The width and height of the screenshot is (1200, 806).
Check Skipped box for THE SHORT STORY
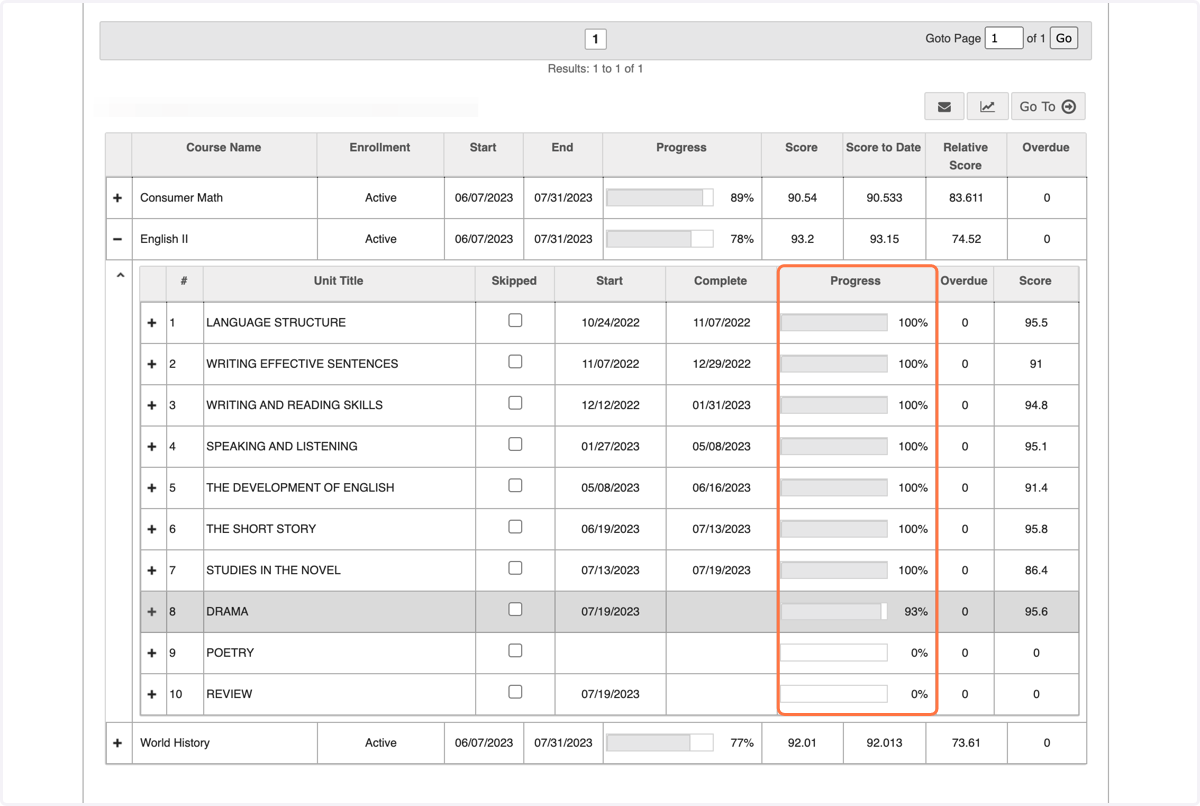pyautogui.click(x=515, y=527)
